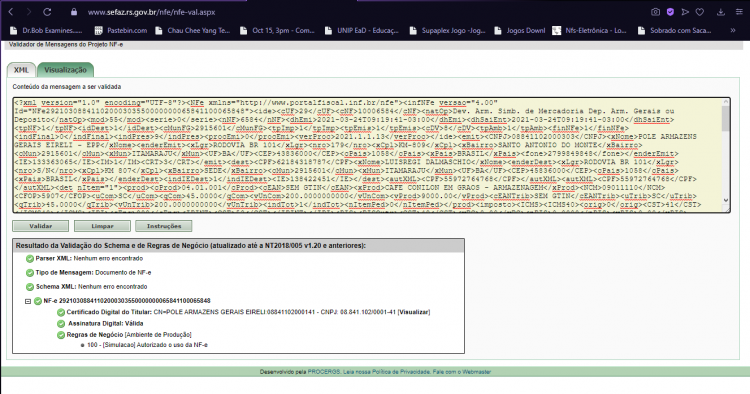Click the green check next to Certificado Digital

tap(61, 312)
